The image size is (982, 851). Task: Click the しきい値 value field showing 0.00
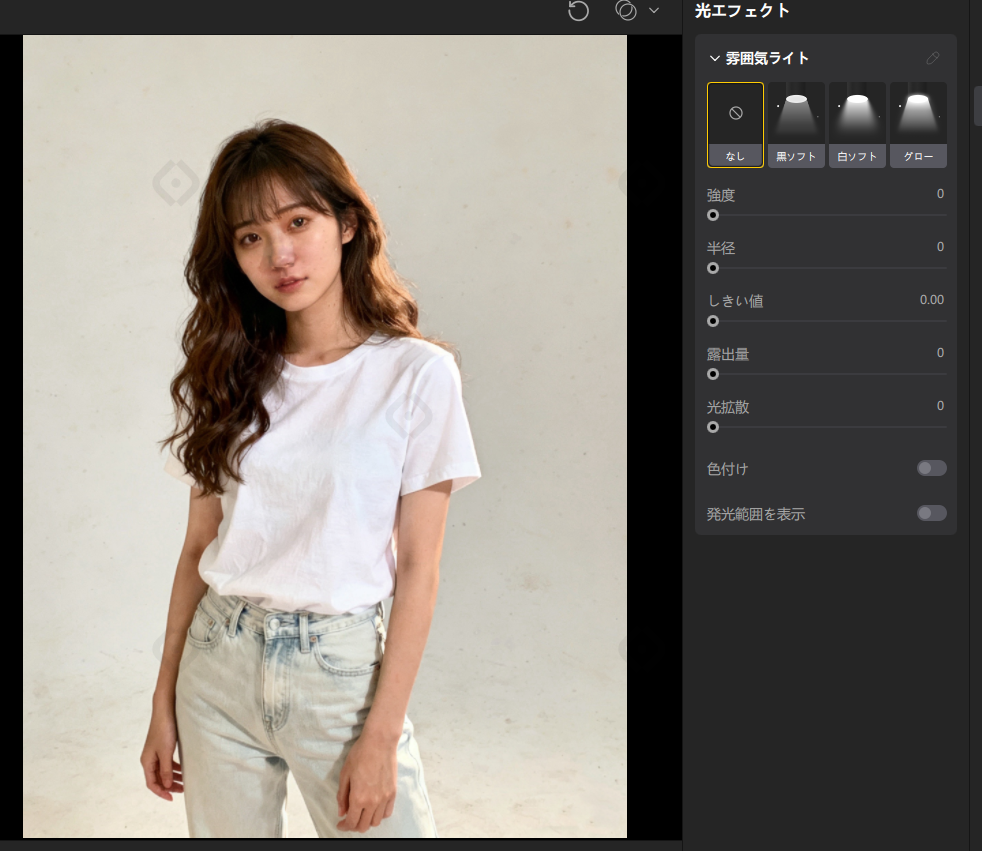tap(932, 300)
